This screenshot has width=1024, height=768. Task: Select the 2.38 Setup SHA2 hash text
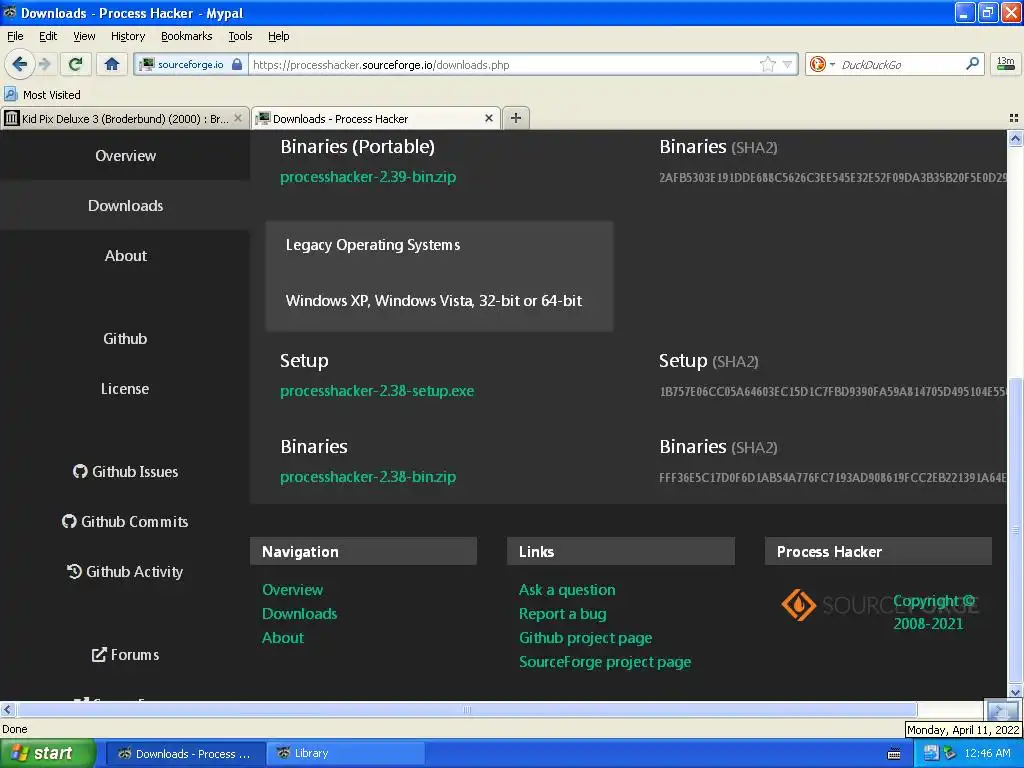click(833, 391)
